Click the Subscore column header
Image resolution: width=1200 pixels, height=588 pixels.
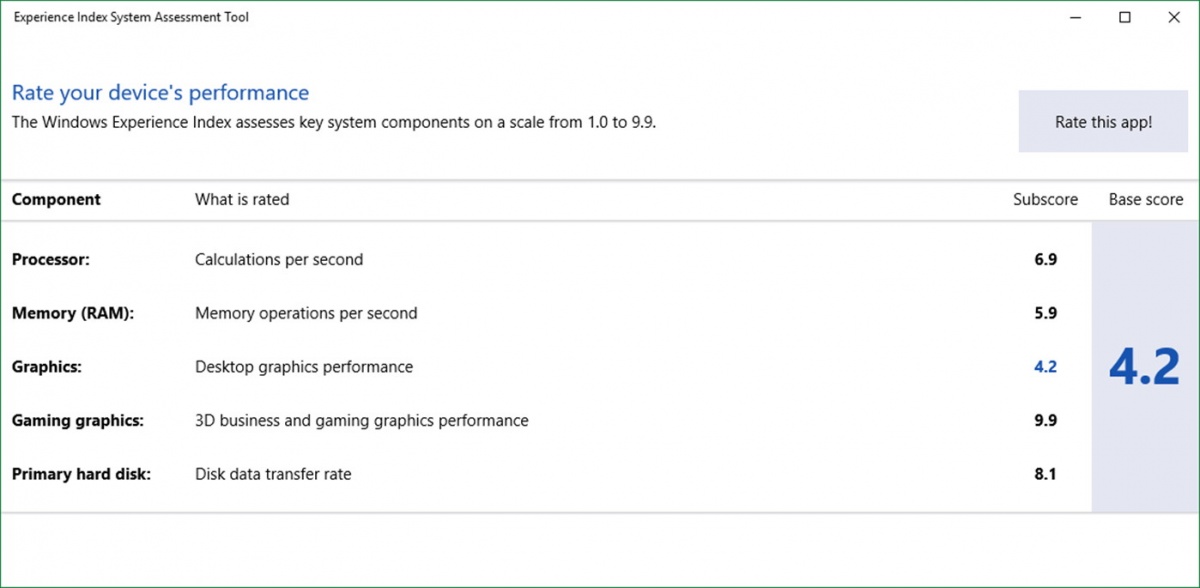tap(1045, 199)
